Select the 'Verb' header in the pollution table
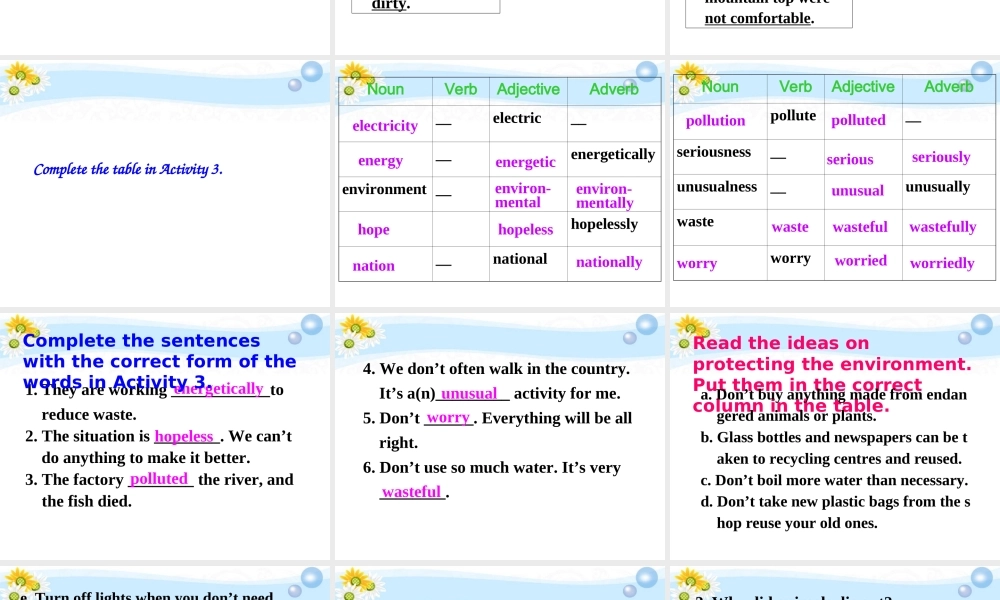 tap(796, 87)
